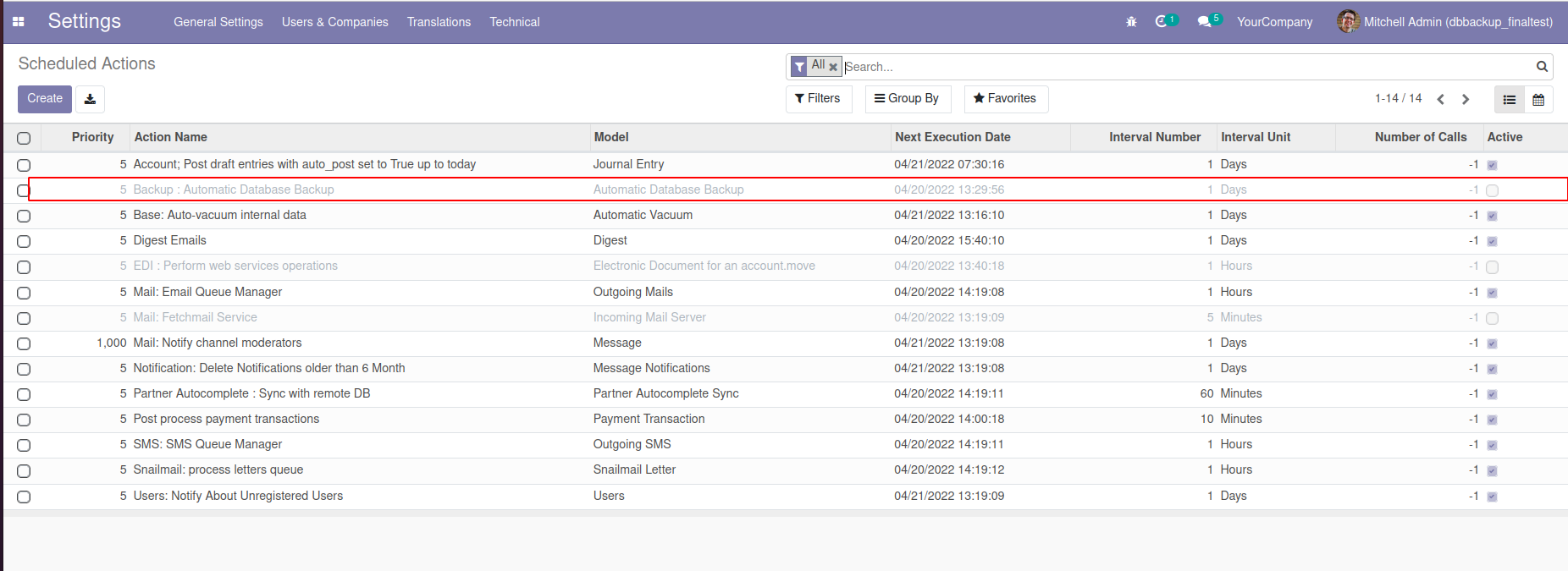
Task: Click the search magnifier icon
Action: tap(1542, 67)
